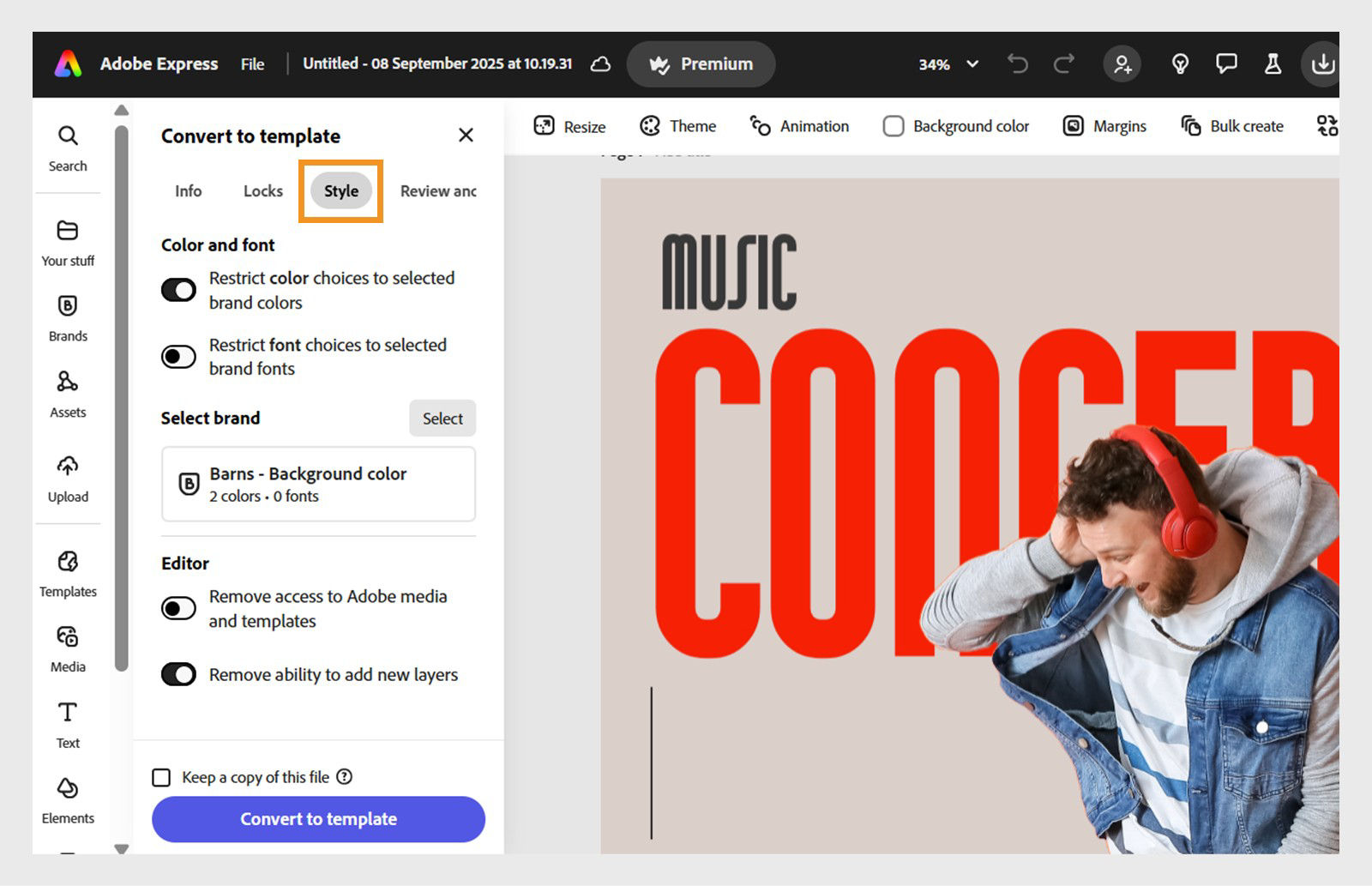Viewport: 1372px width, 886px height.
Task: Open the Theme tool
Action: pyautogui.click(x=677, y=126)
